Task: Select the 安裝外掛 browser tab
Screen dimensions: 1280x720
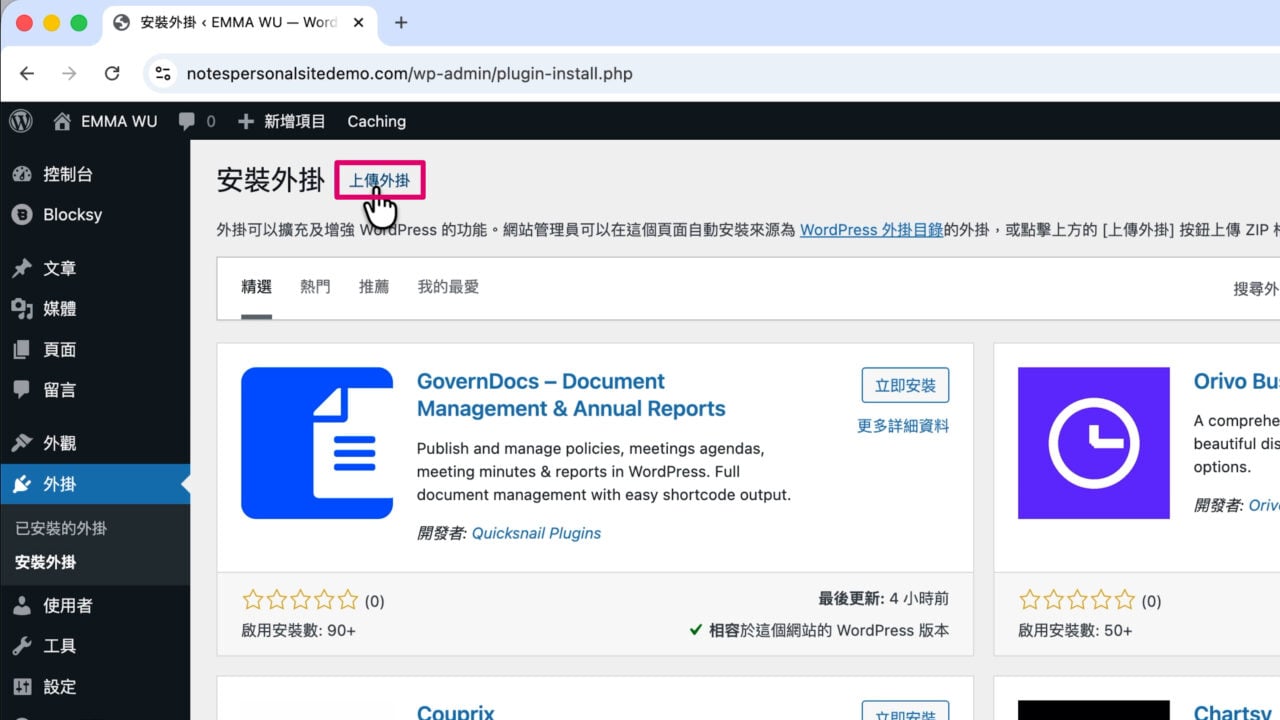Action: pos(240,22)
